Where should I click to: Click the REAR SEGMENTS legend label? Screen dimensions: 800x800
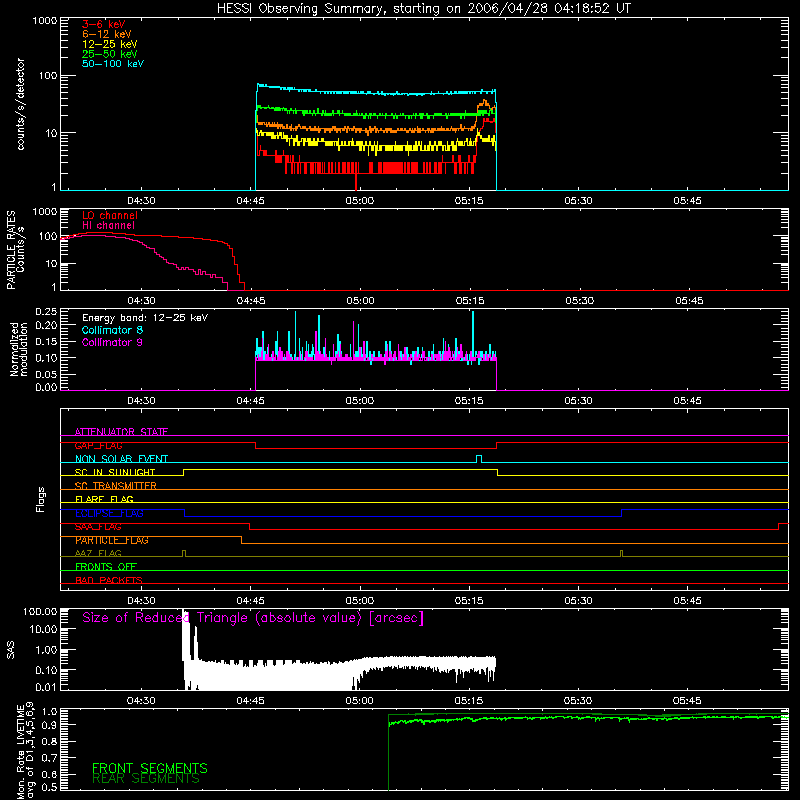point(146,779)
